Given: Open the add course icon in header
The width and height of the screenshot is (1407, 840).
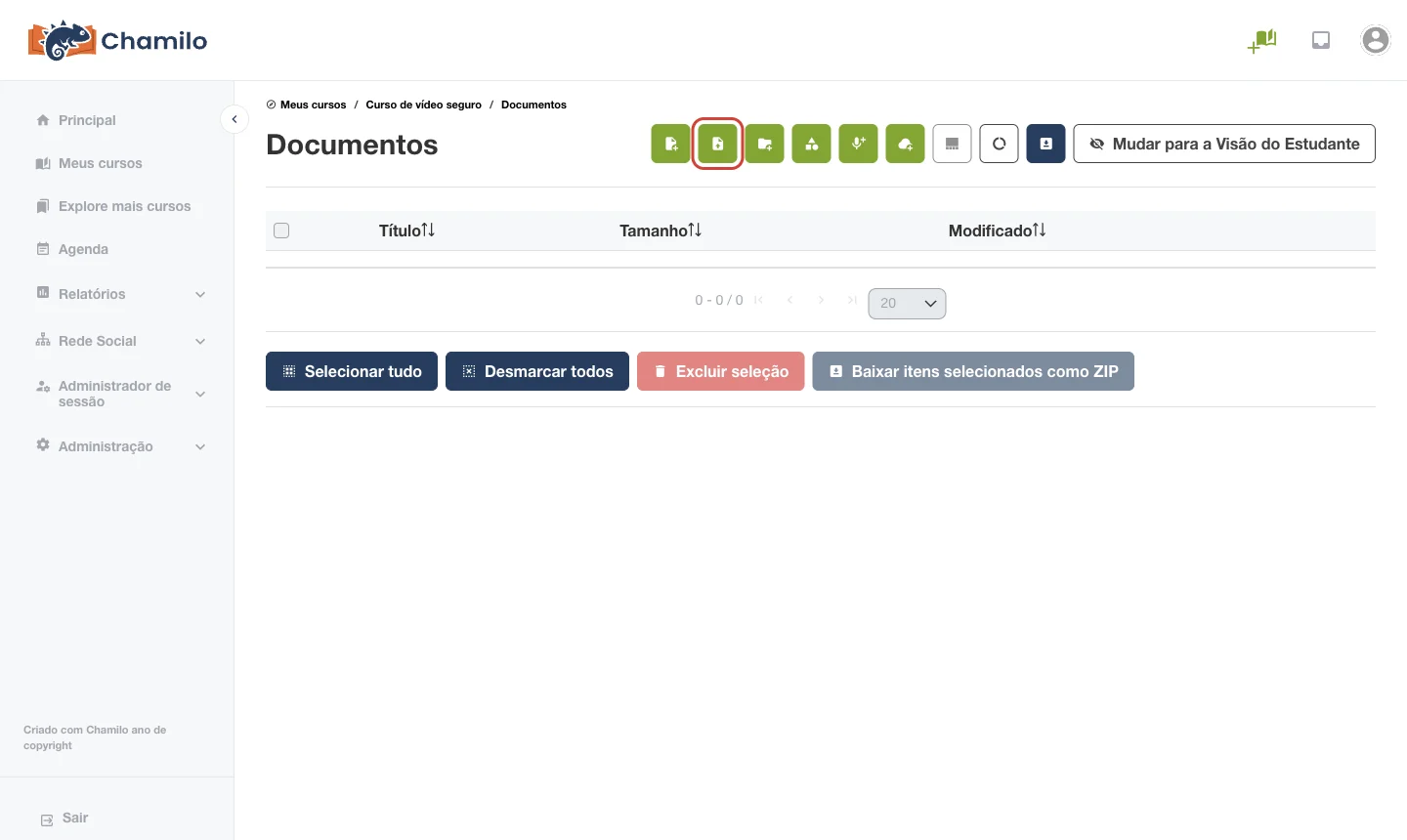Looking at the screenshot, I should point(1262,40).
